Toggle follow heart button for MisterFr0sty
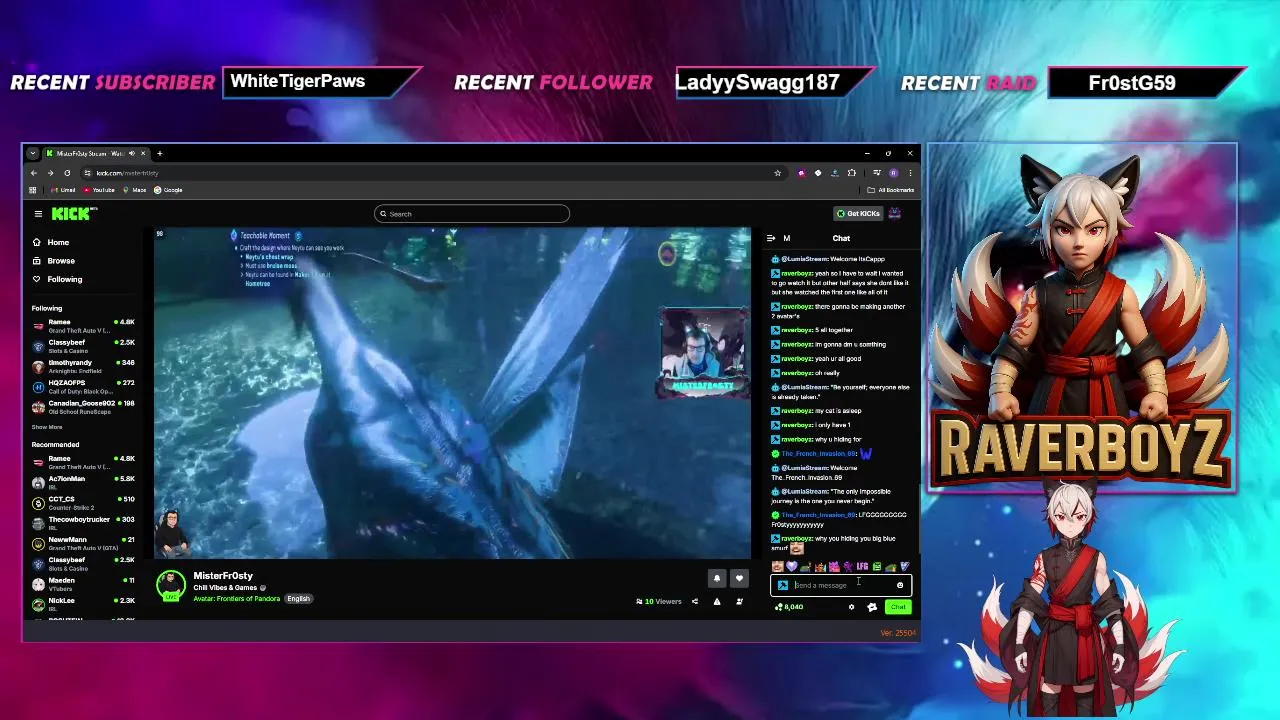The image size is (1280, 720). [739, 578]
